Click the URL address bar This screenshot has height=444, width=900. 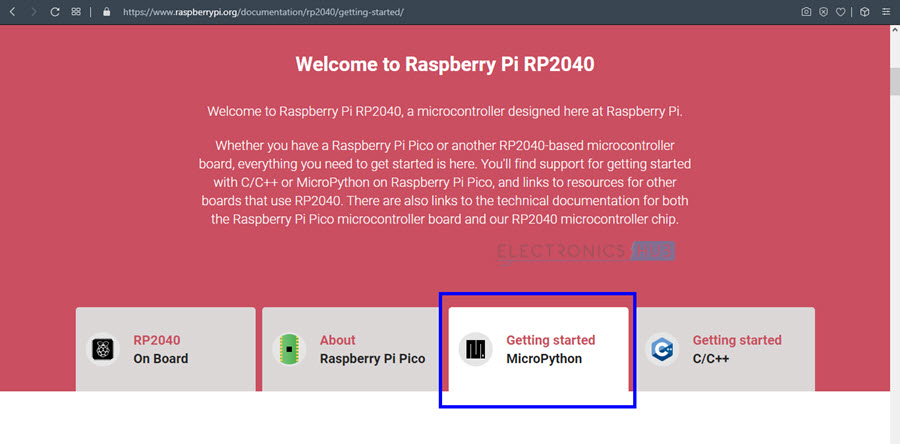tap(400, 12)
